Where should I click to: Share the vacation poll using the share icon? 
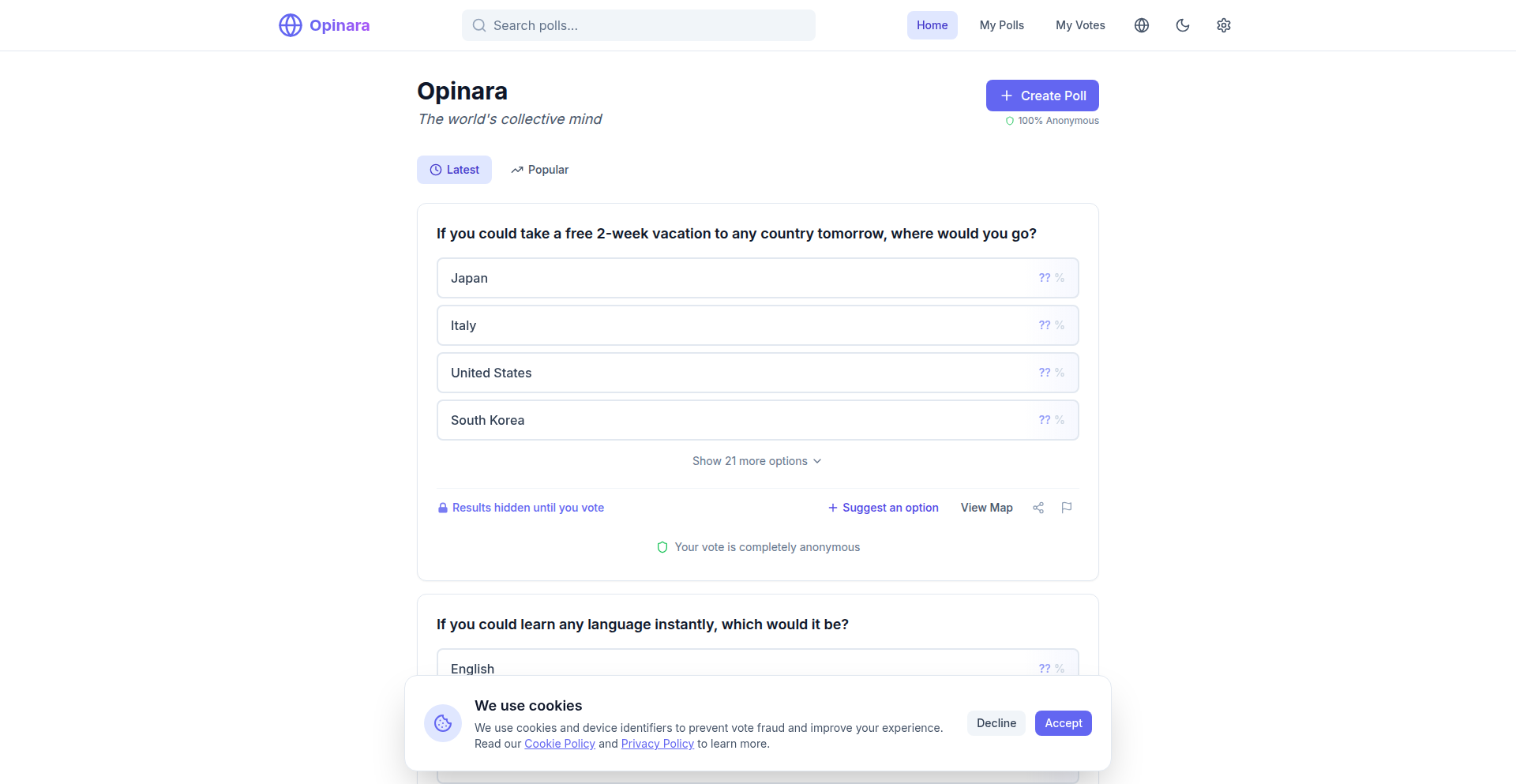click(1038, 508)
